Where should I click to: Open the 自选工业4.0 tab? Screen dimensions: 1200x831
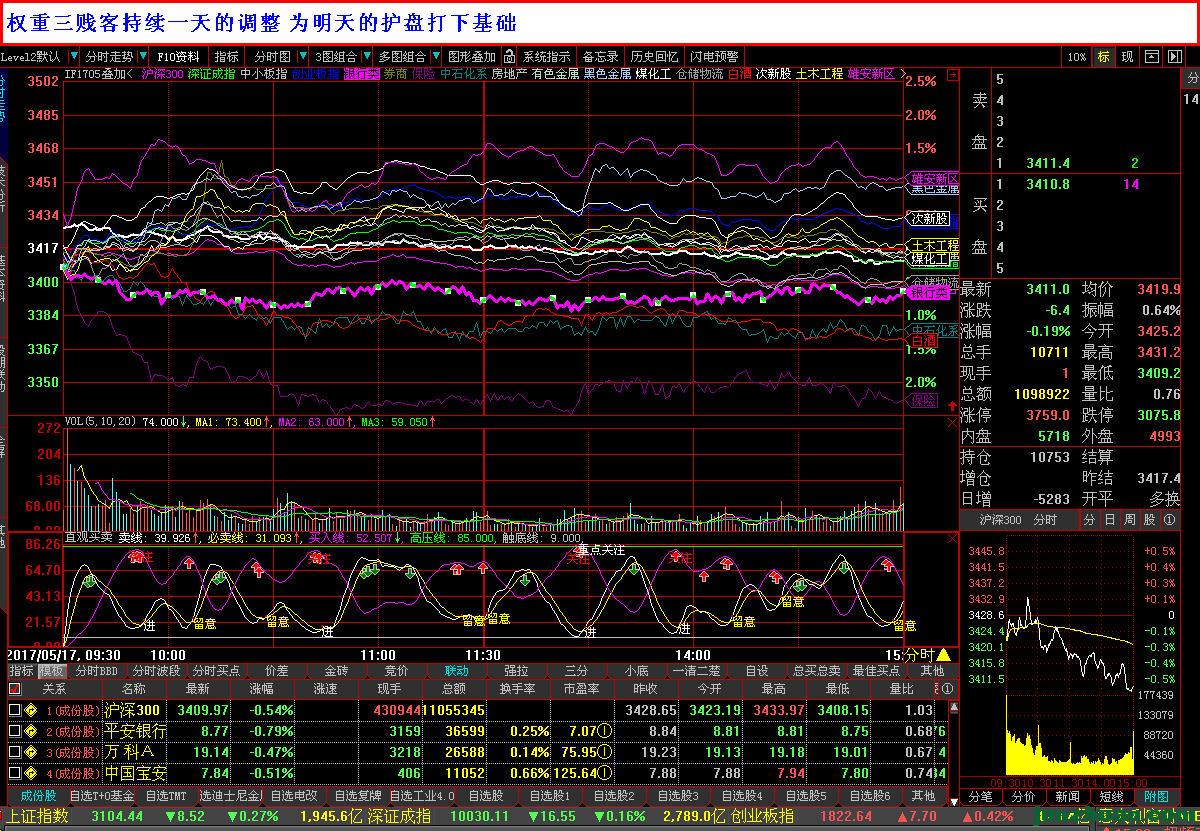[422, 796]
